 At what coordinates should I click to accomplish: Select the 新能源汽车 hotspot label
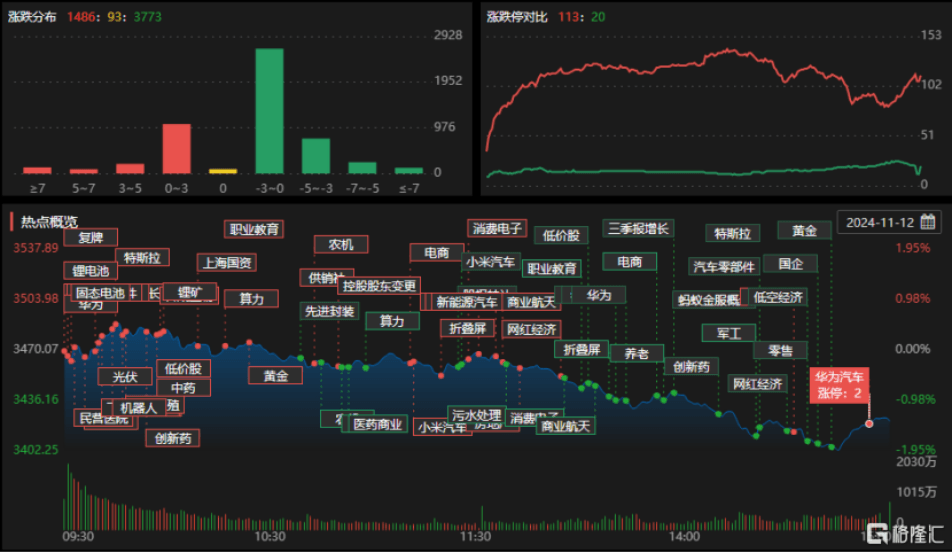[466, 302]
